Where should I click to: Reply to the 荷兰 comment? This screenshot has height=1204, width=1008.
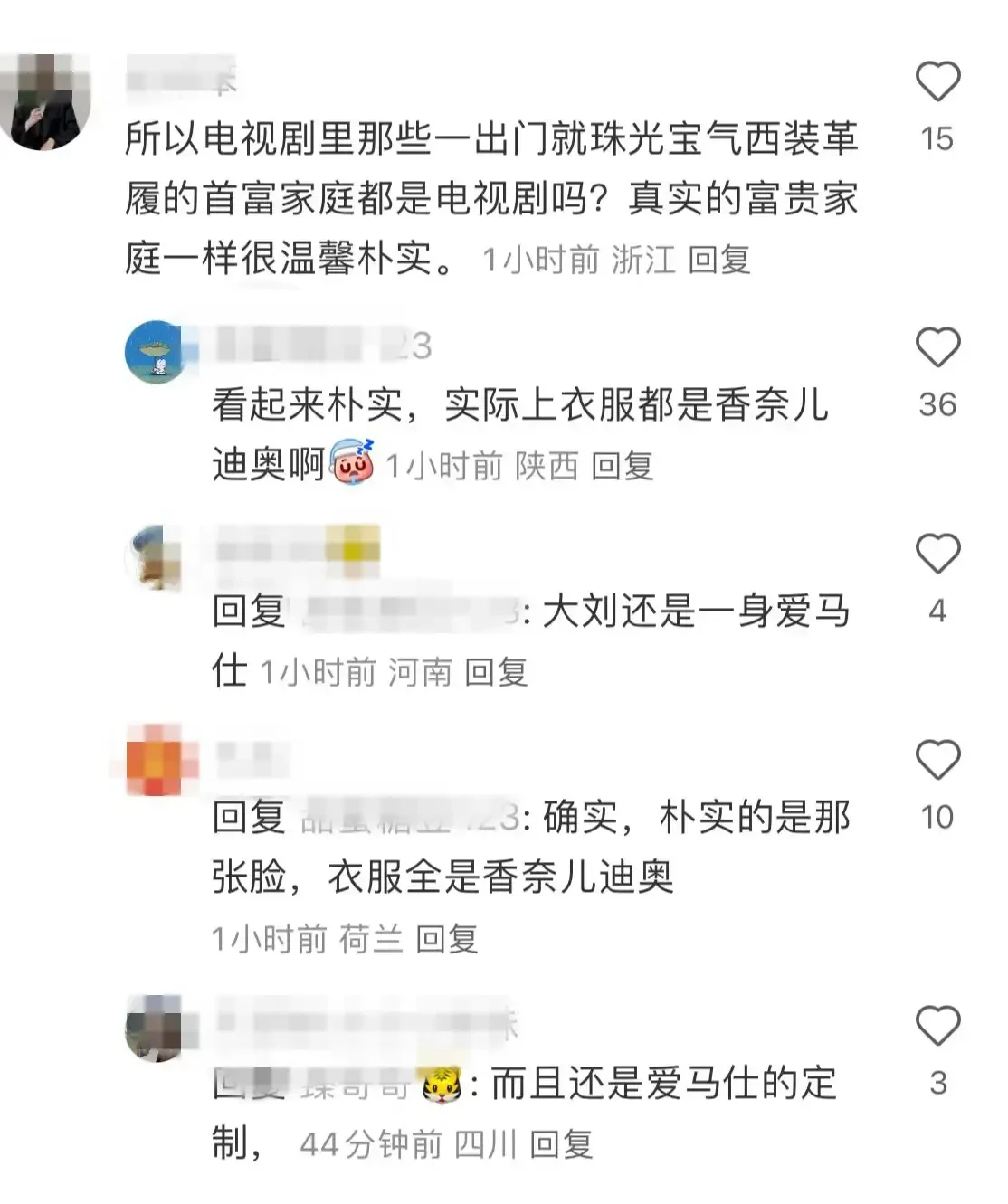click(x=446, y=940)
